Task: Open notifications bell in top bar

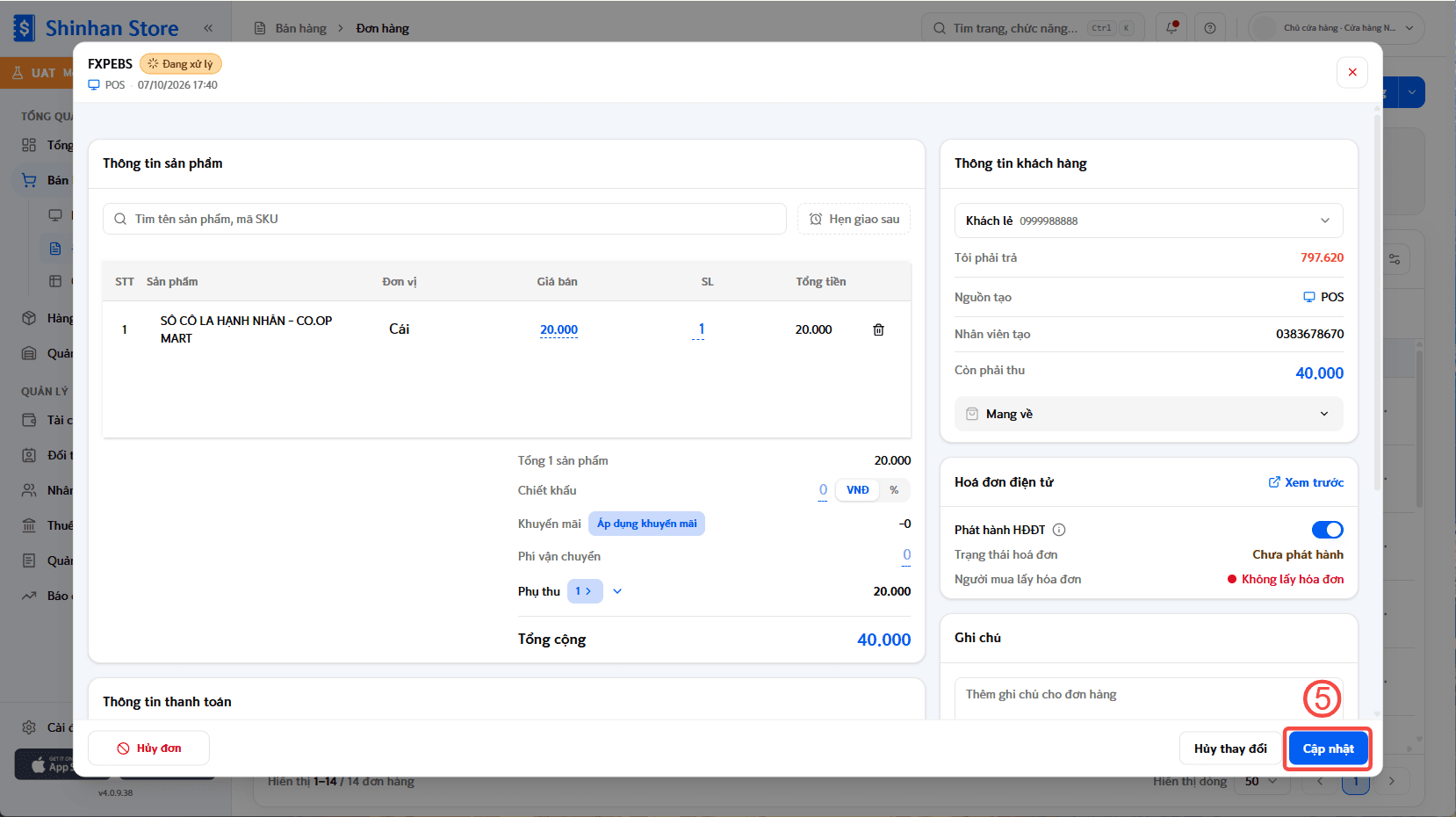Action: coord(1171,28)
